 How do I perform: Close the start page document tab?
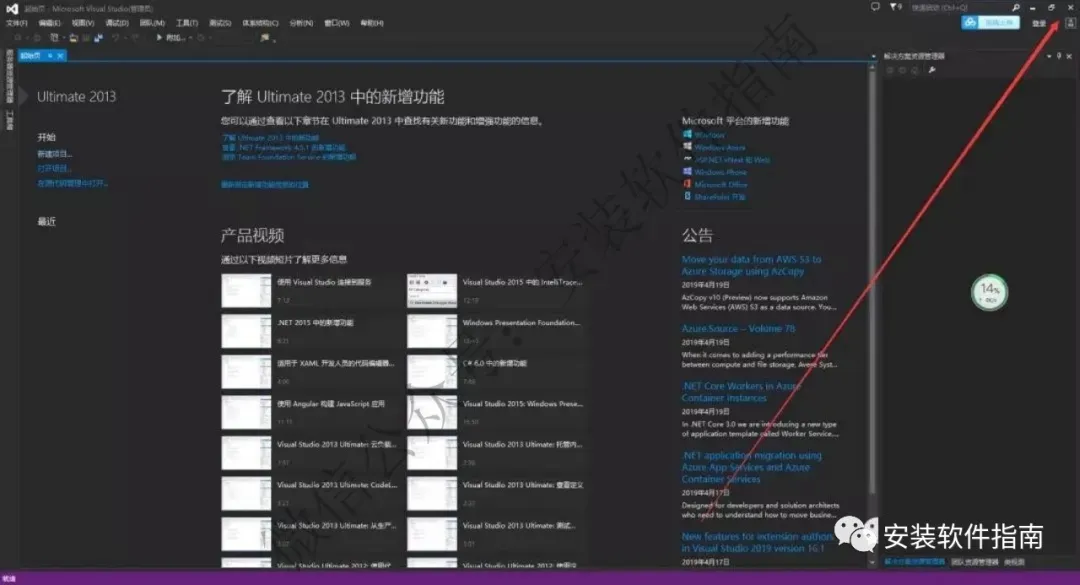coord(61,55)
